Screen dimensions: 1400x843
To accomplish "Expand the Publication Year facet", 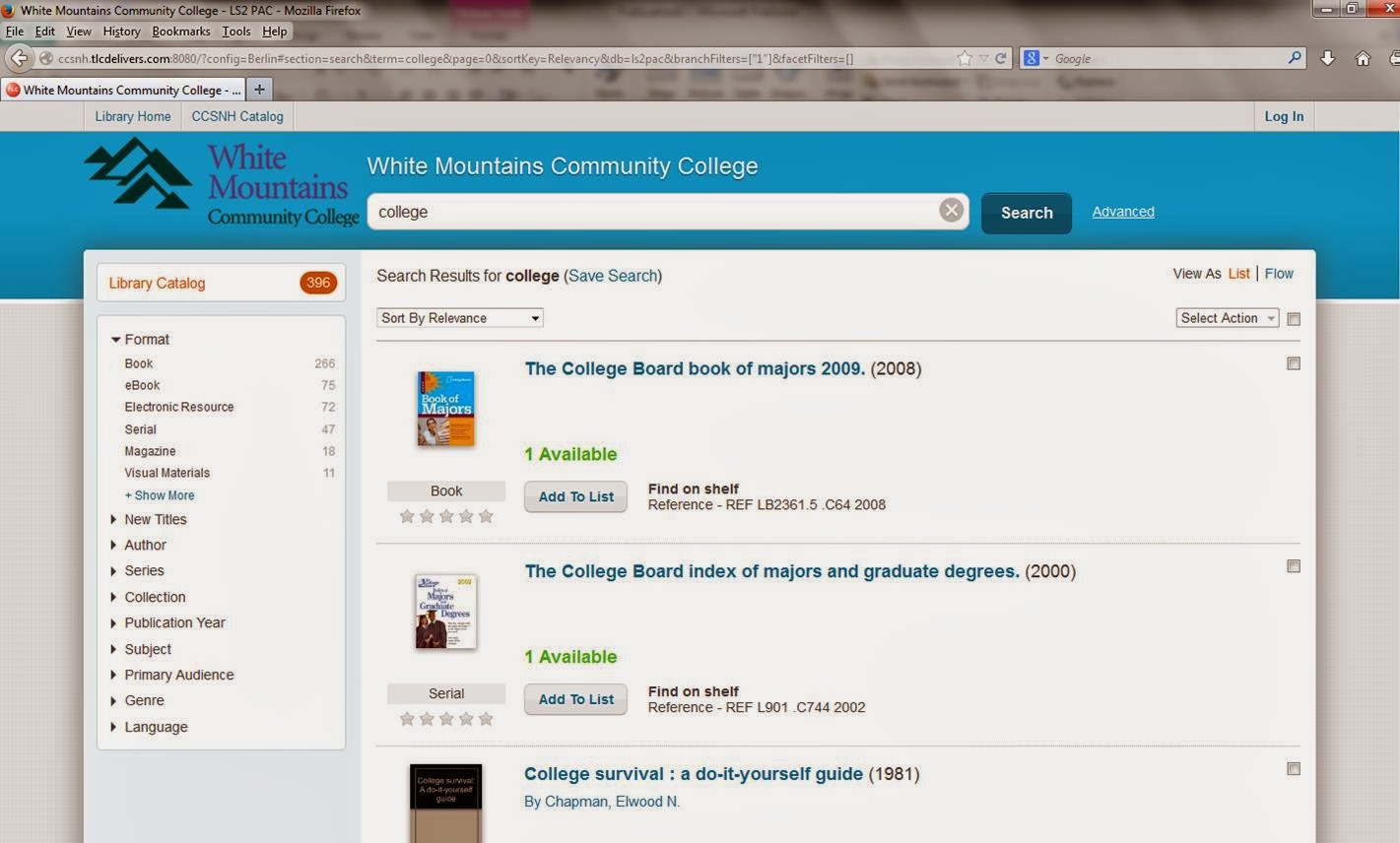I will coord(167,622).
